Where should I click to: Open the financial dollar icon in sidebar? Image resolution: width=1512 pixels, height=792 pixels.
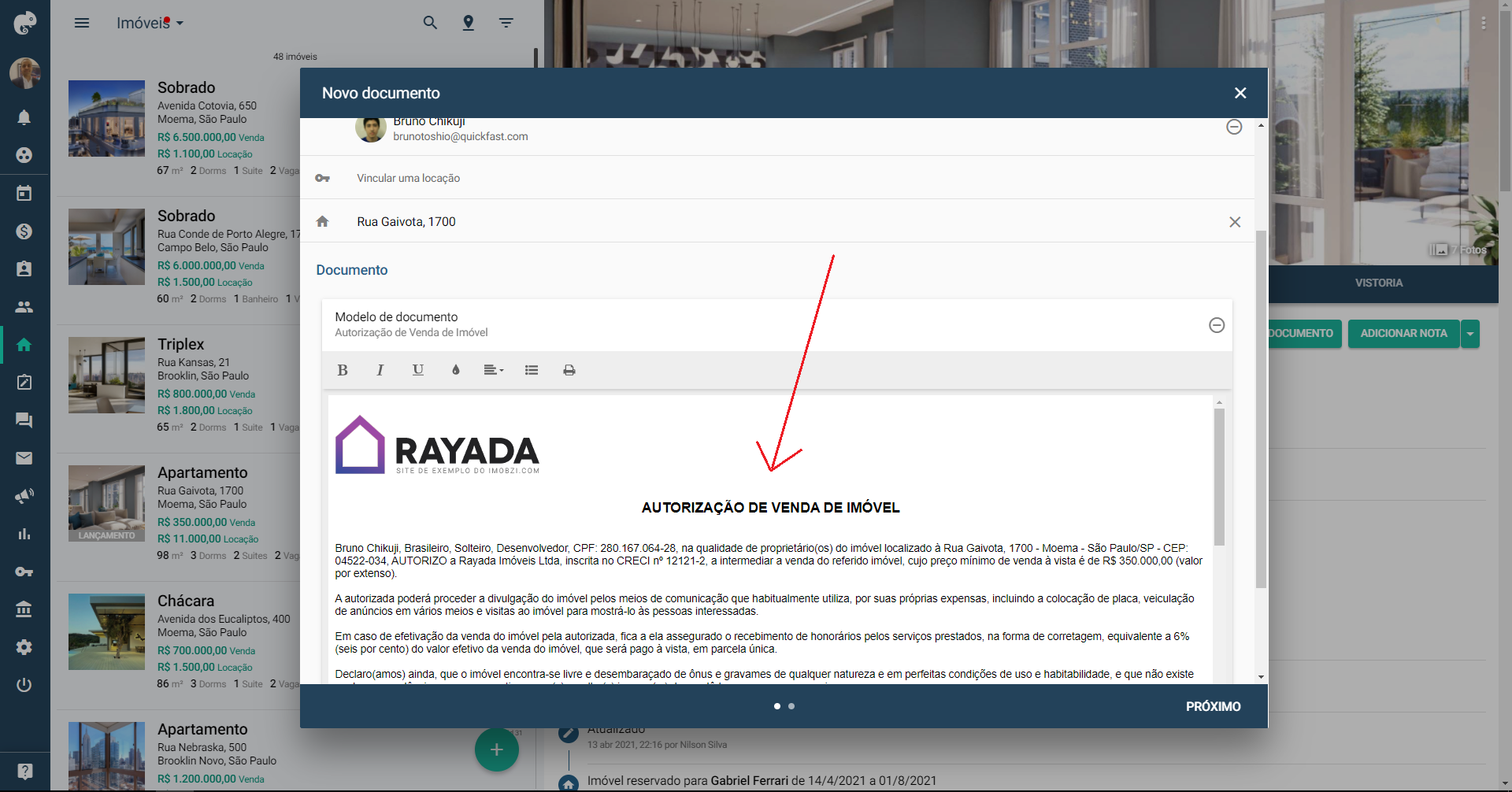click(24, 231)
